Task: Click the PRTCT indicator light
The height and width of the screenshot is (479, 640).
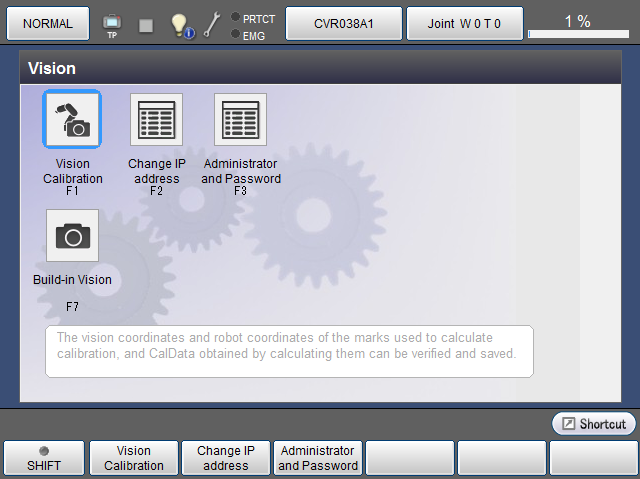Action: tap(235, 17)
